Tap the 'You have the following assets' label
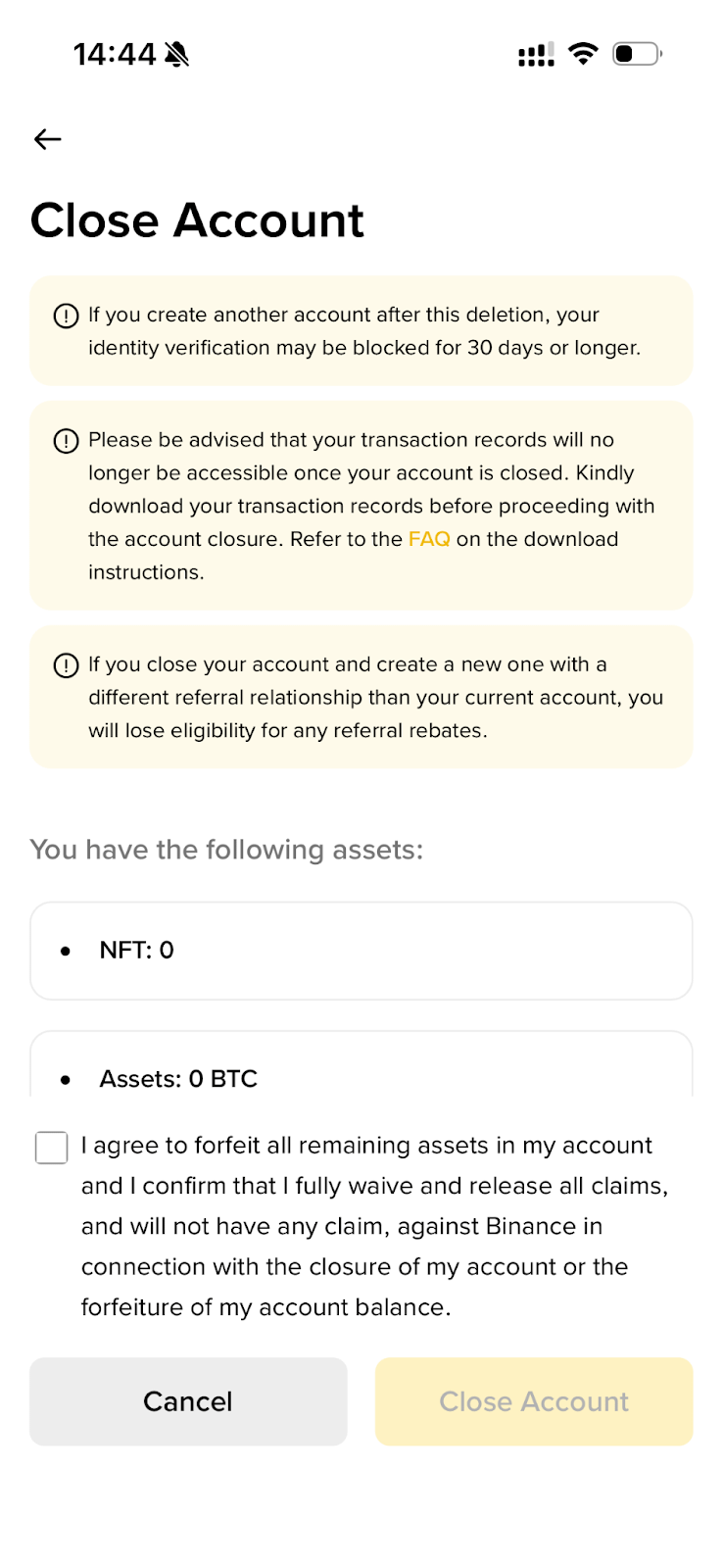The width and height of the screenshot is (723, 1568). tap(226, 850)
